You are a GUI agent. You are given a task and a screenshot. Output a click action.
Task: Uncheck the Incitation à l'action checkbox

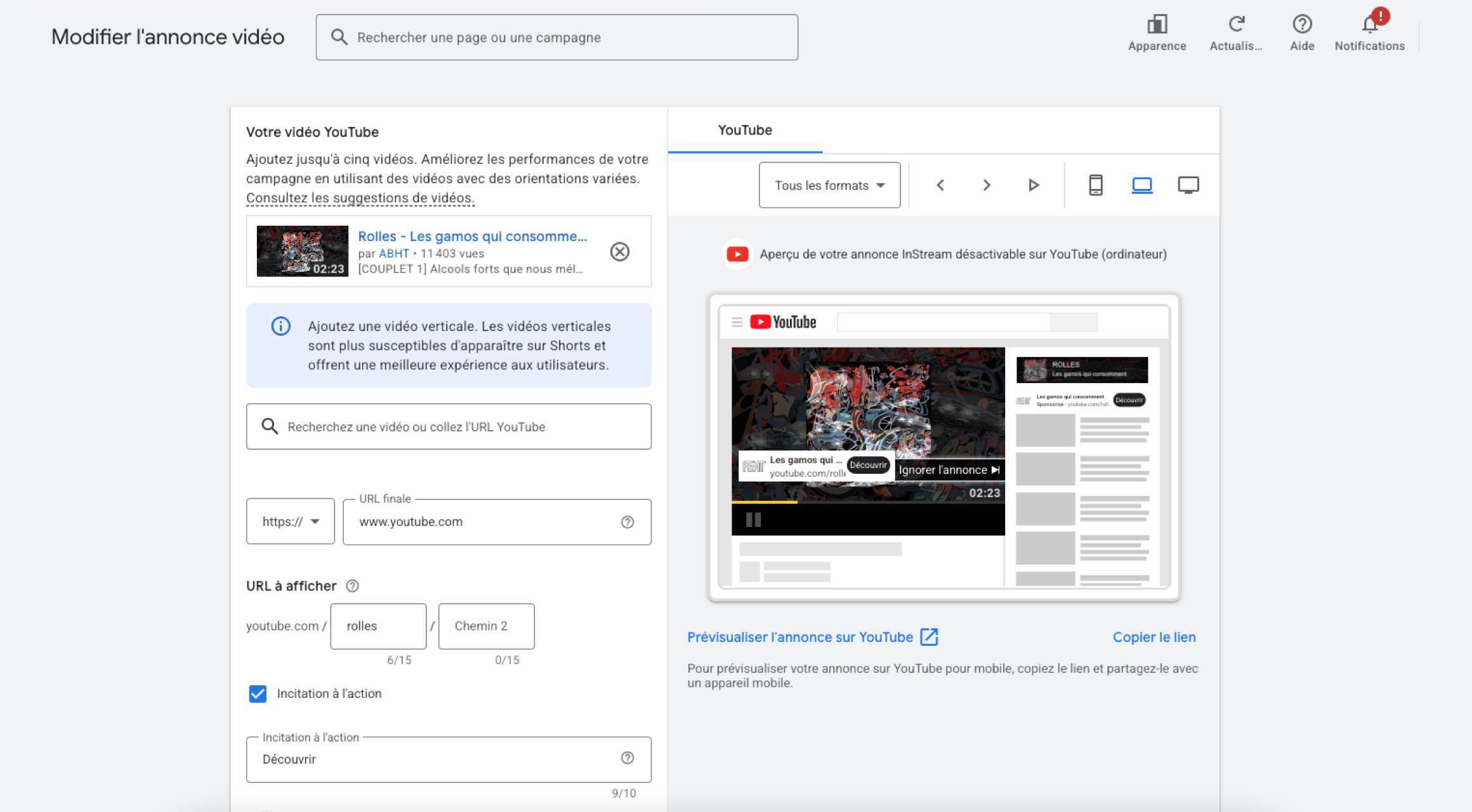[257, 694]
